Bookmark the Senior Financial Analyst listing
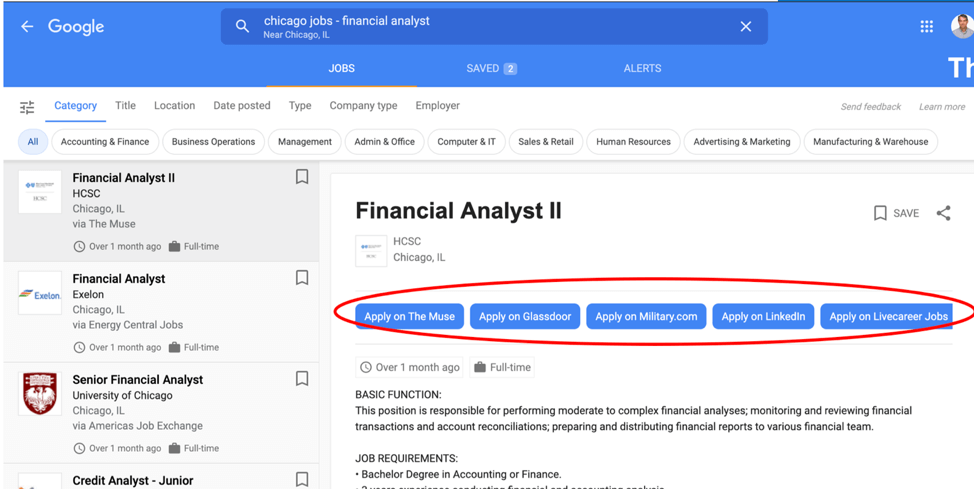Image resolution: width=974 pixels, height=489 pixels. (x=302, y=379)
